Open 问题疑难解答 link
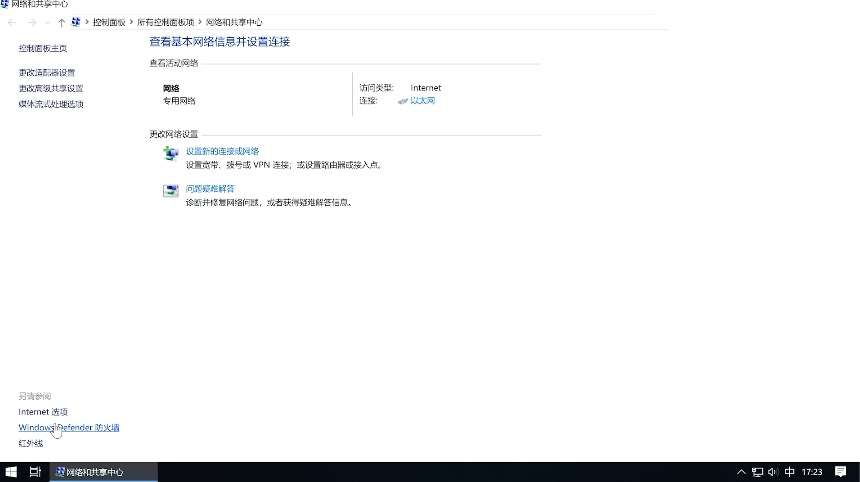 click(210, 189)
